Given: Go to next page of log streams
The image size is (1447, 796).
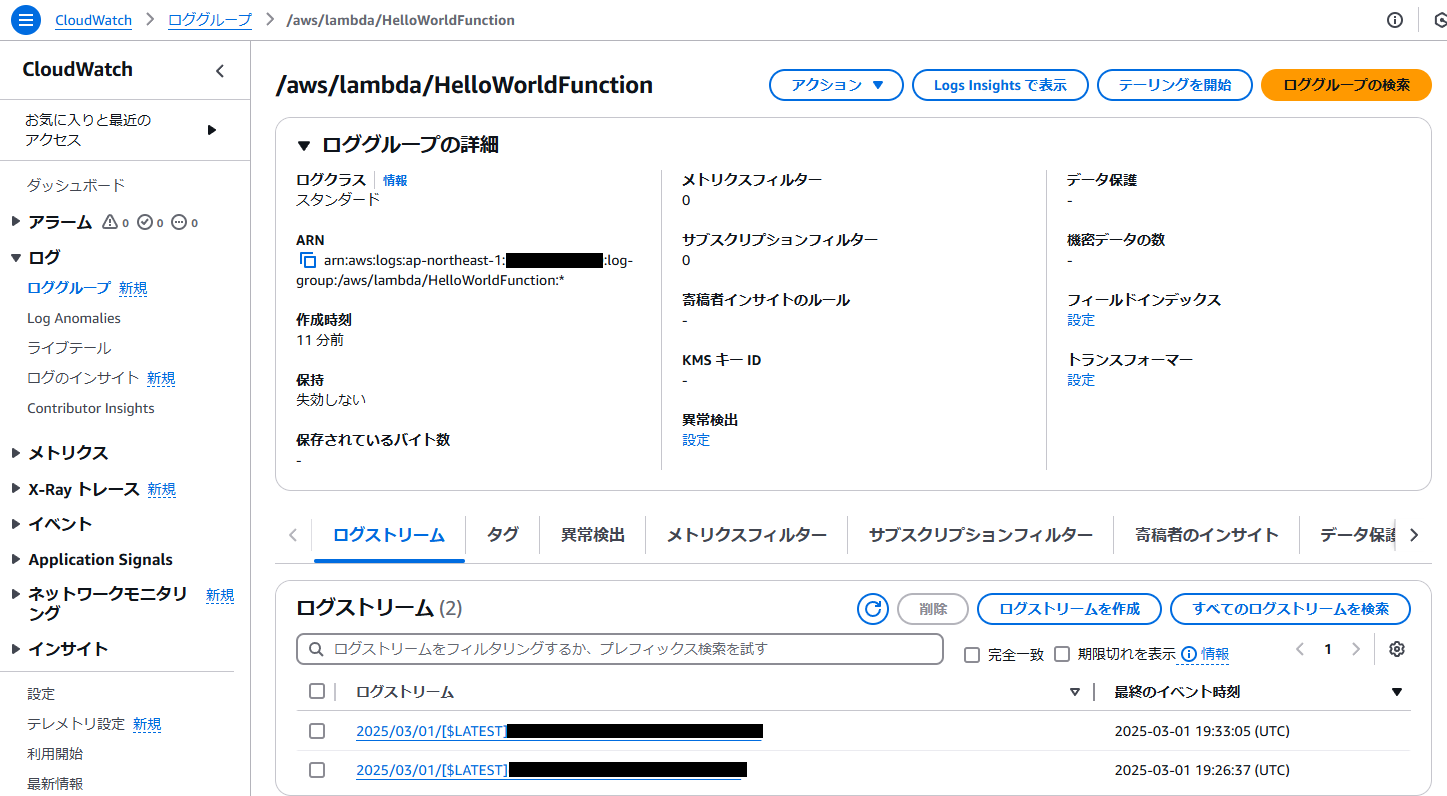Looking at the screenshot, I should tap(1356, 649).
